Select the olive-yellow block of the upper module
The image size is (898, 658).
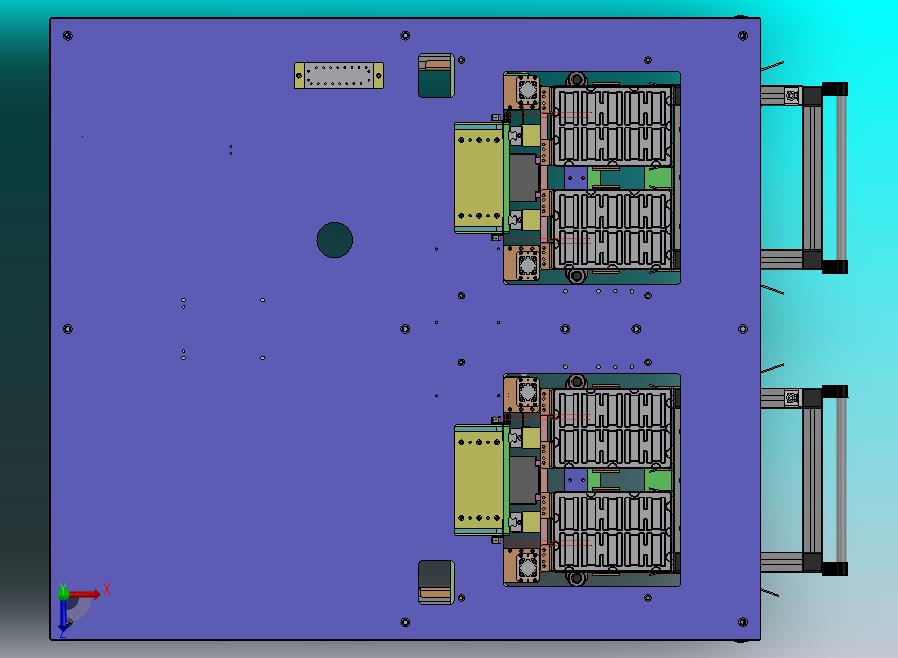tap(479, 178)
